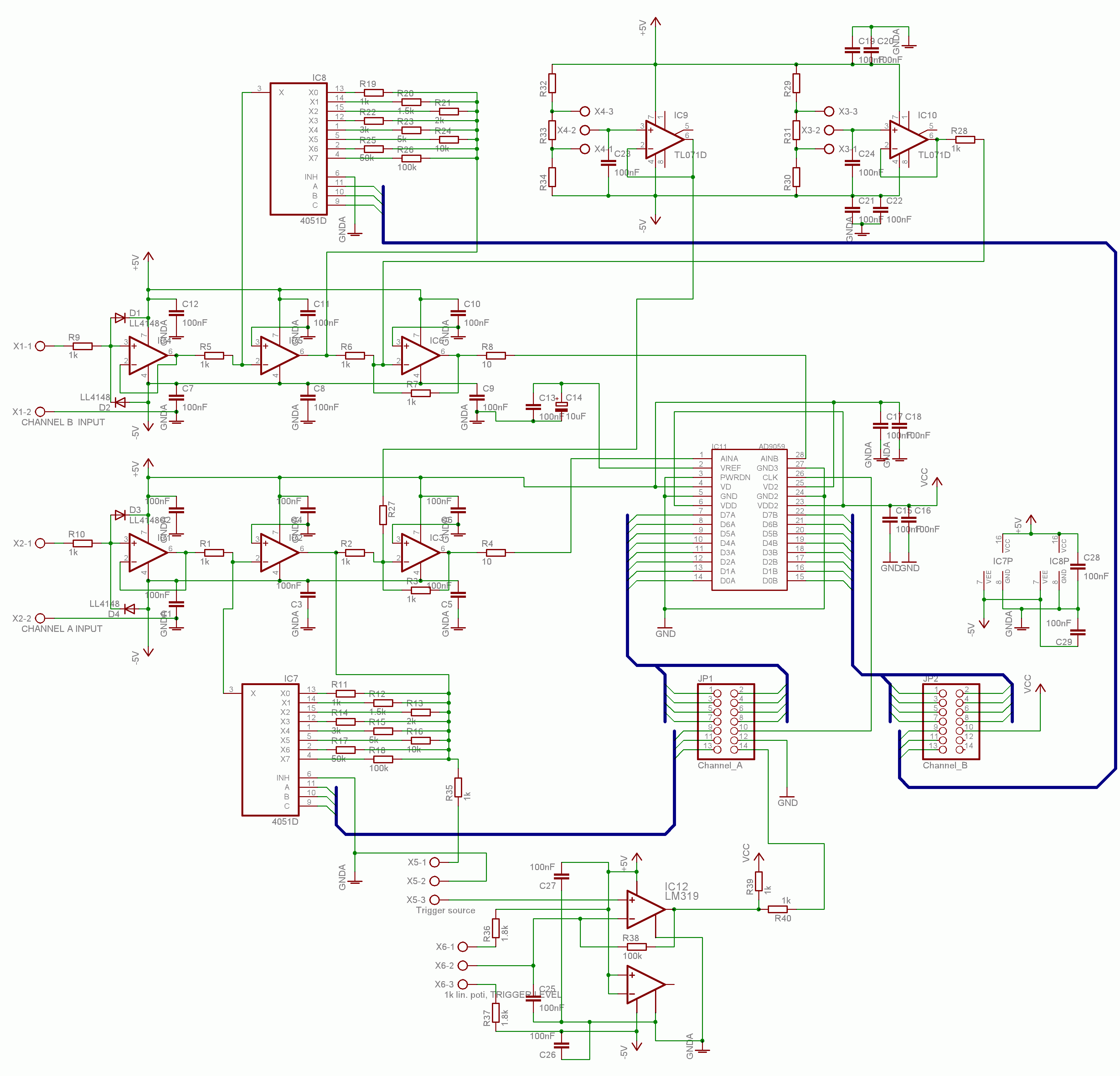Click the JP1 Channel_A connector header
1120x1076 pixels.
point(726,721)
